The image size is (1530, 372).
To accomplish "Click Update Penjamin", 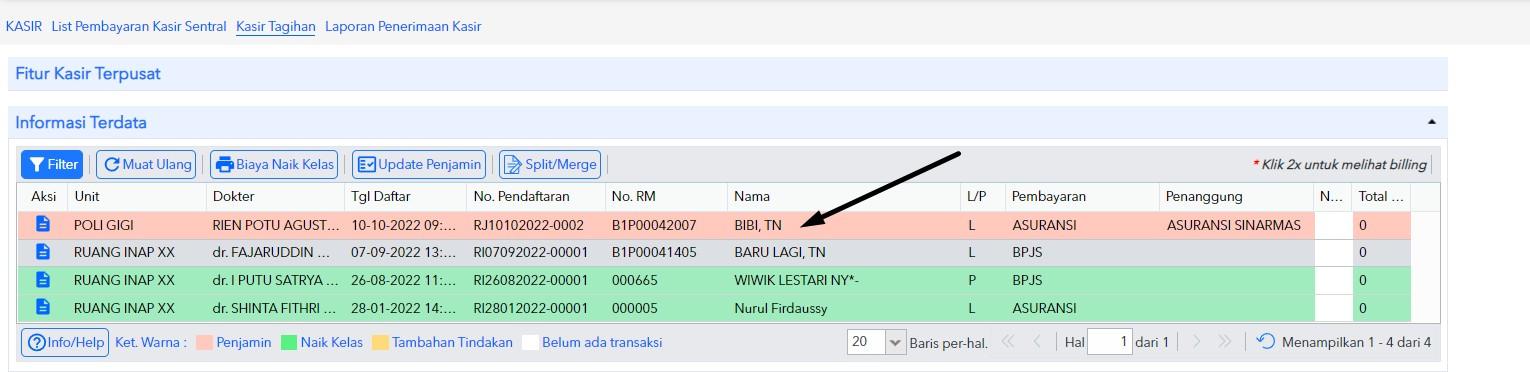I will 420,164.
